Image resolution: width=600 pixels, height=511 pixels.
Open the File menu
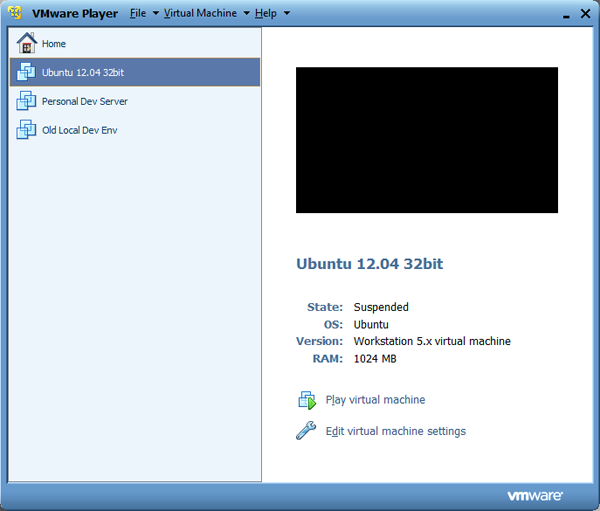[x=138, y=13]
